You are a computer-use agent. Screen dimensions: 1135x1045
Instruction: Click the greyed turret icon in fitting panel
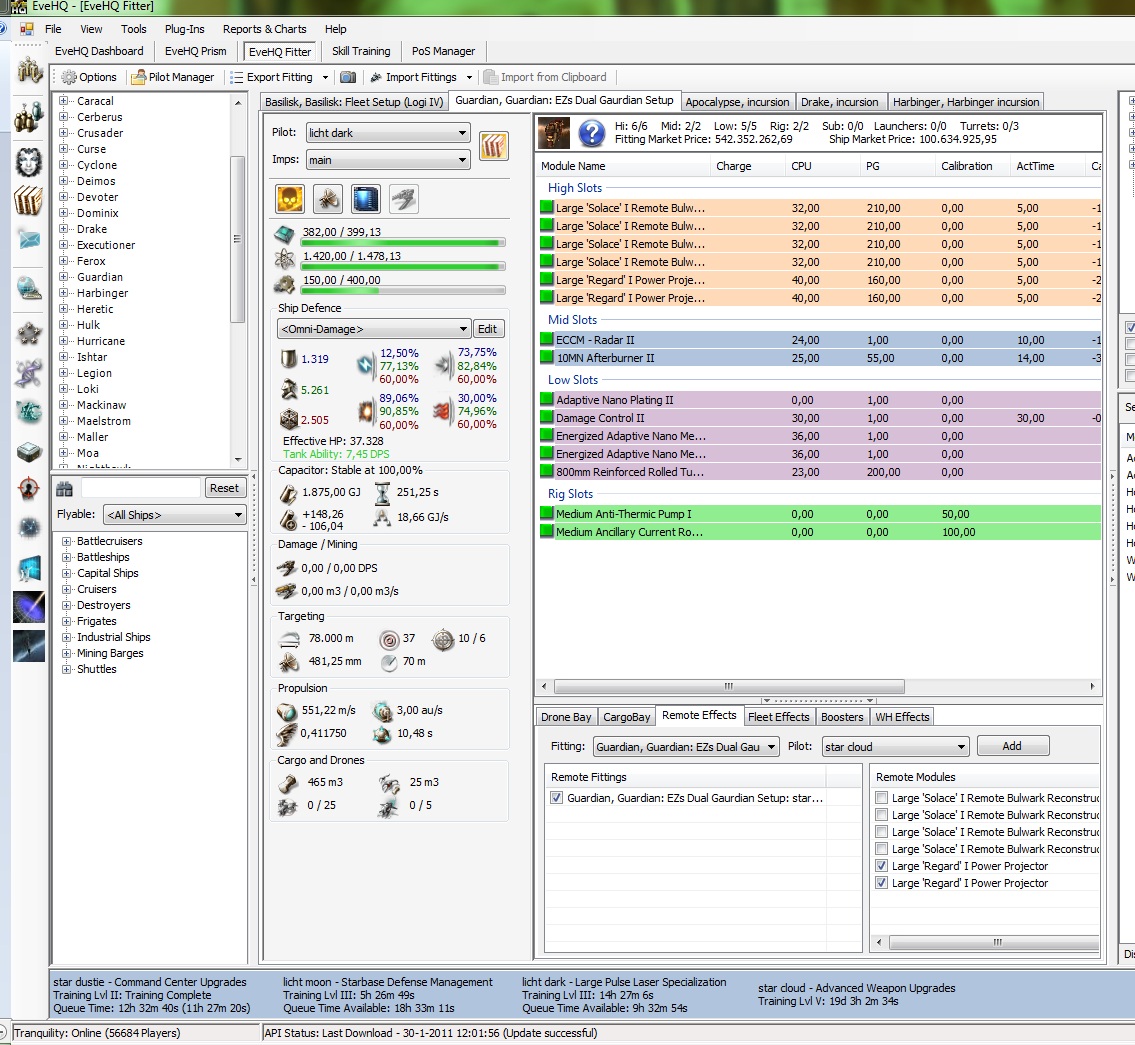pyautogui.click(x=403, y=199)
